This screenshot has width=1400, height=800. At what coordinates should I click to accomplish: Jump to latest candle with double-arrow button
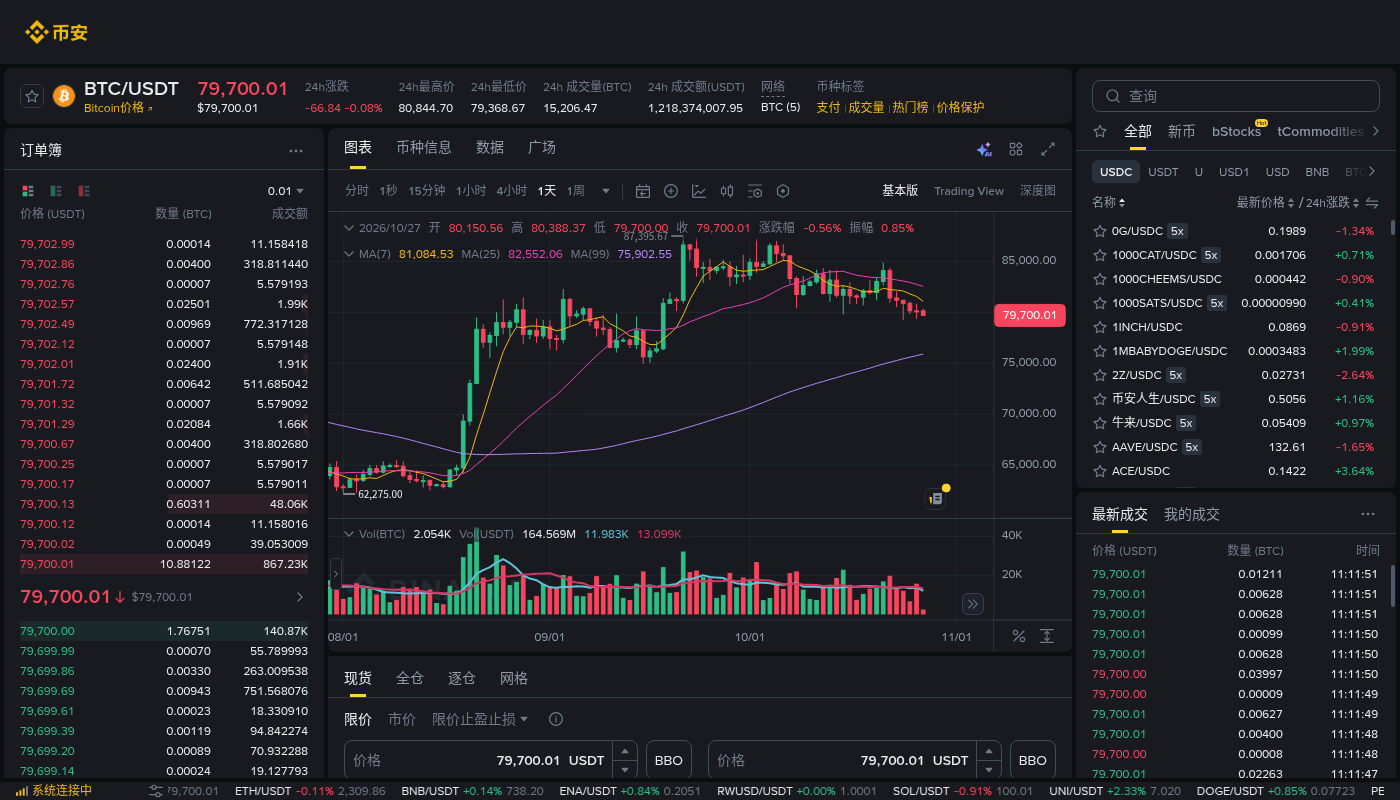[972, 603]
